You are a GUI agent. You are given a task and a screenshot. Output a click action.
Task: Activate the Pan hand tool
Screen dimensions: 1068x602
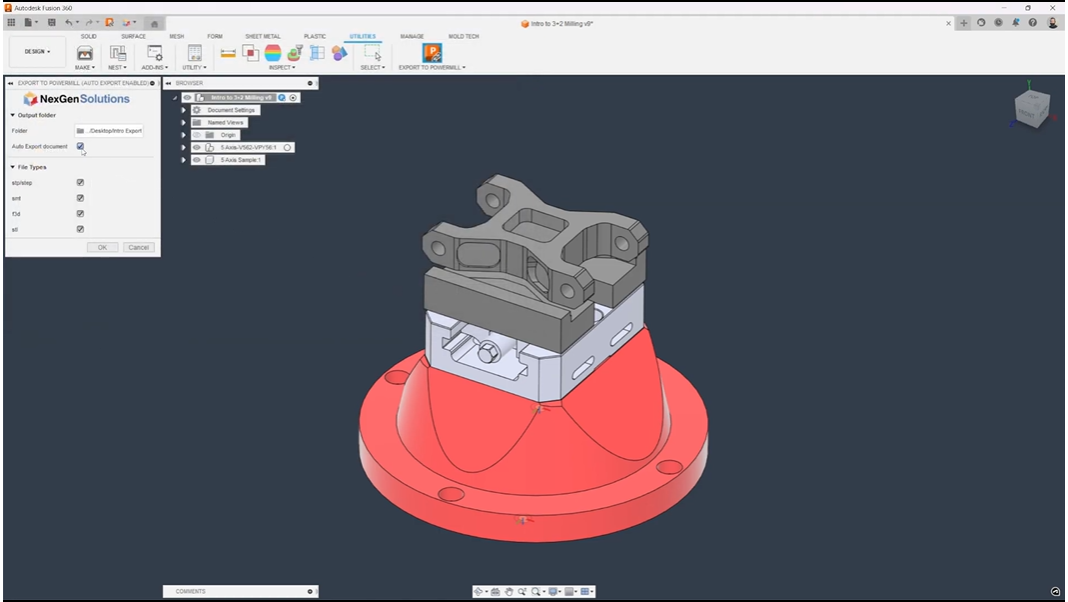point(508,592)
